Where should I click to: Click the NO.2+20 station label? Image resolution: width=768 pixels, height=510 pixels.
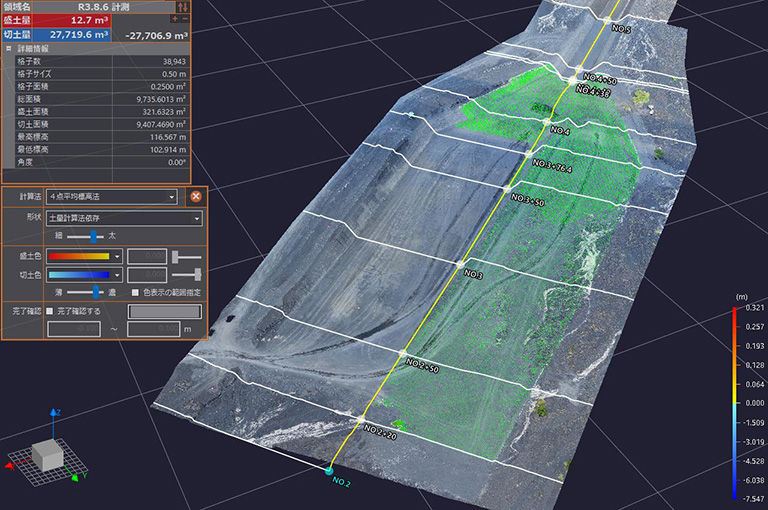pyautogui.click(x=380, y=431)
